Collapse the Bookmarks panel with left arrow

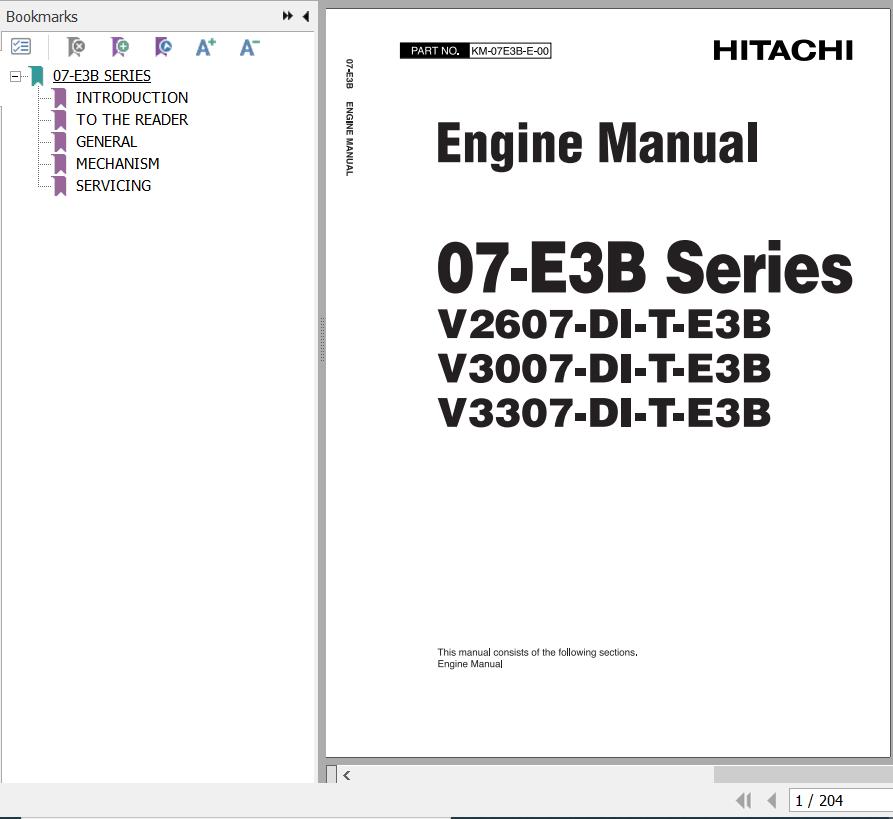[306, 16]
